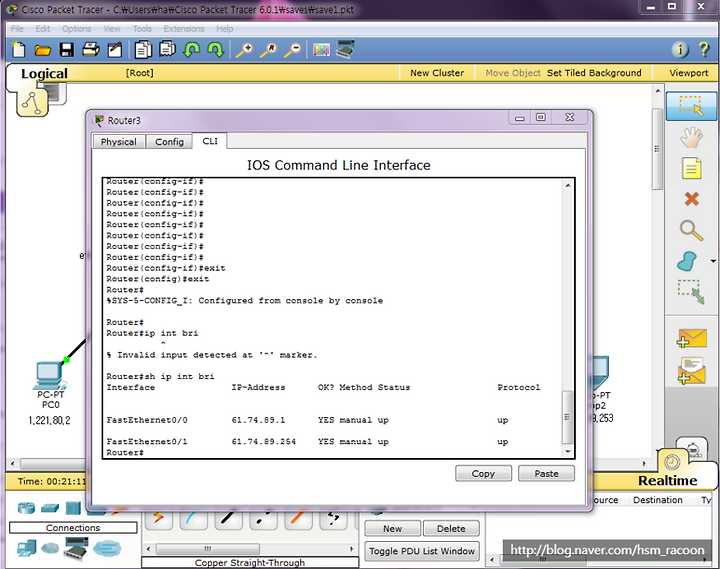Viewport: 720px width, 569px height.
Task: Select the Resize Shape tool
Action: click(x=691, y=292)
